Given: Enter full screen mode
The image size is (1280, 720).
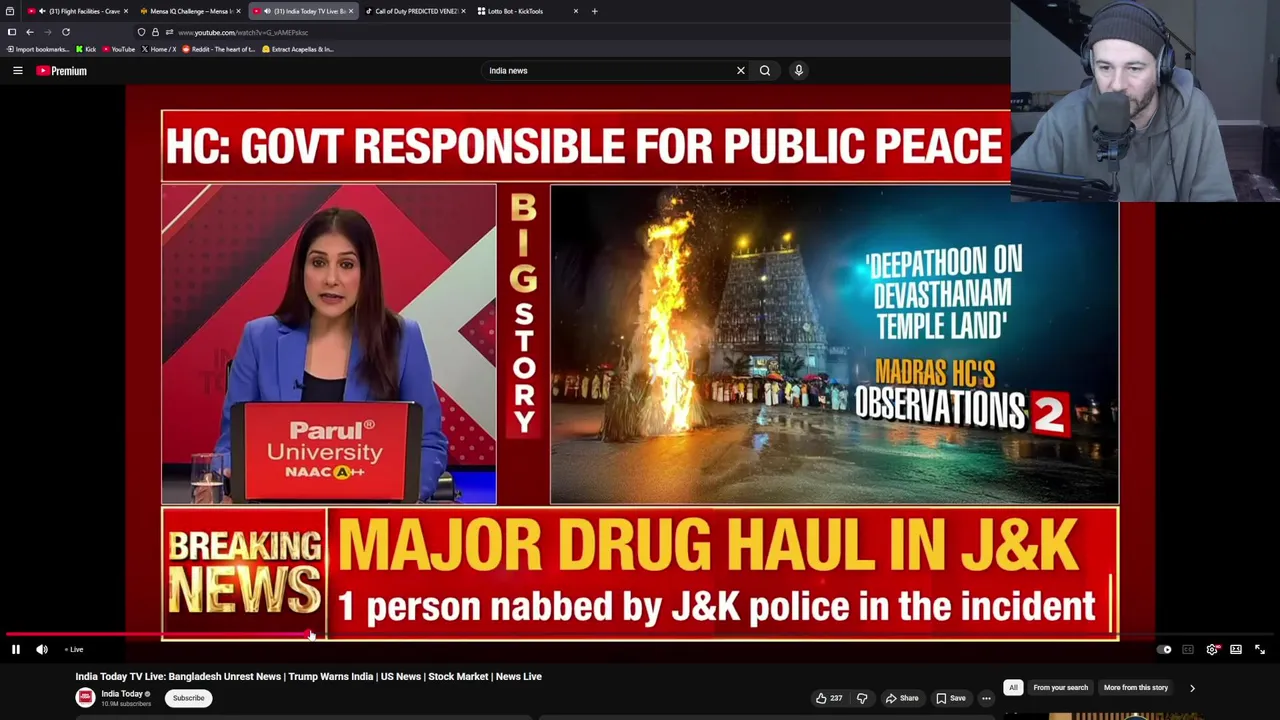Looking at the screenshot, I should pyautogui.click(x=1260, y=650).
